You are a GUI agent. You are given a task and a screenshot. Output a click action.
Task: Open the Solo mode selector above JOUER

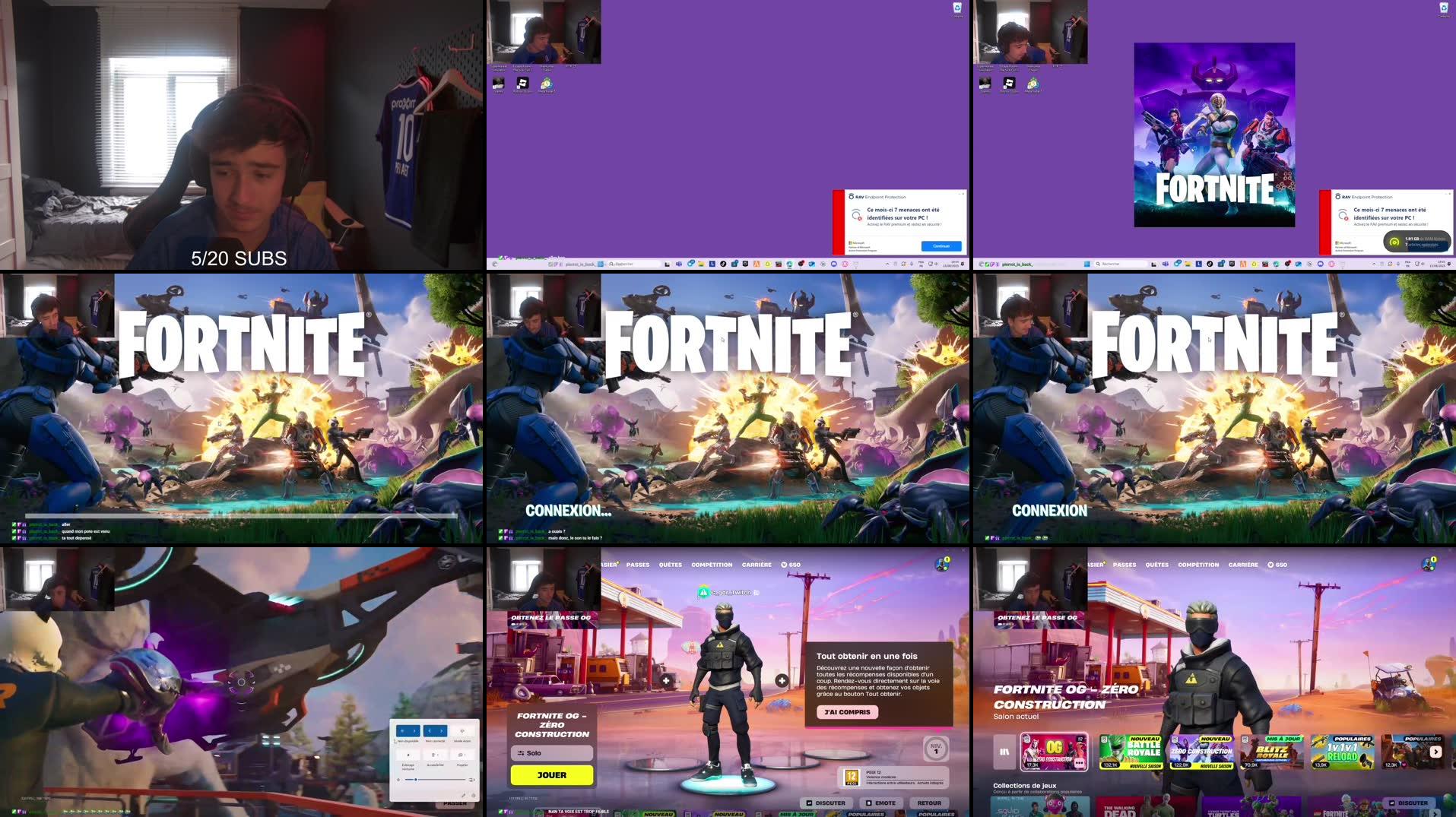[552, 753]
